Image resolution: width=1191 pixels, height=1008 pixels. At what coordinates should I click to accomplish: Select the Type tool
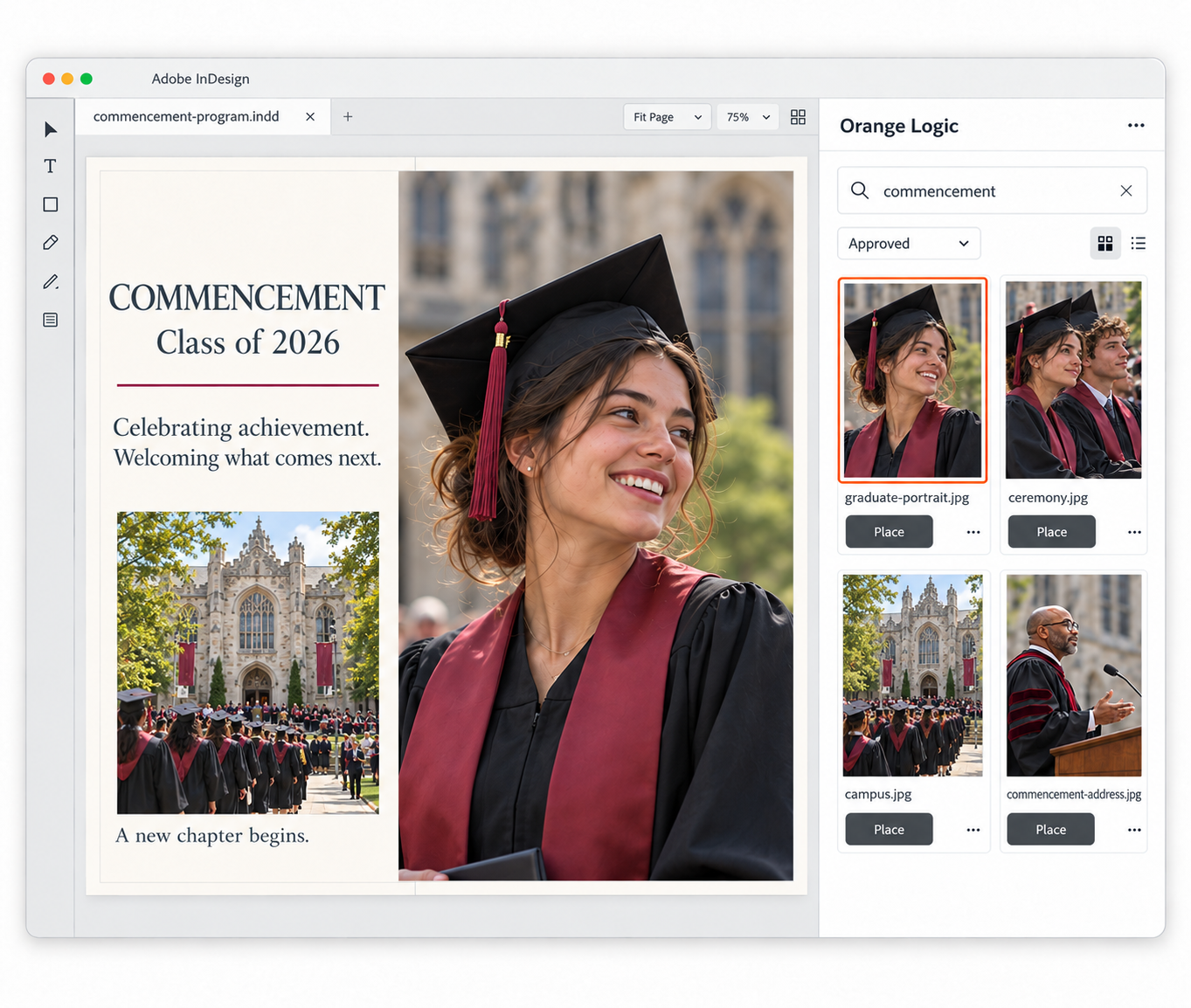coord(51,166)
